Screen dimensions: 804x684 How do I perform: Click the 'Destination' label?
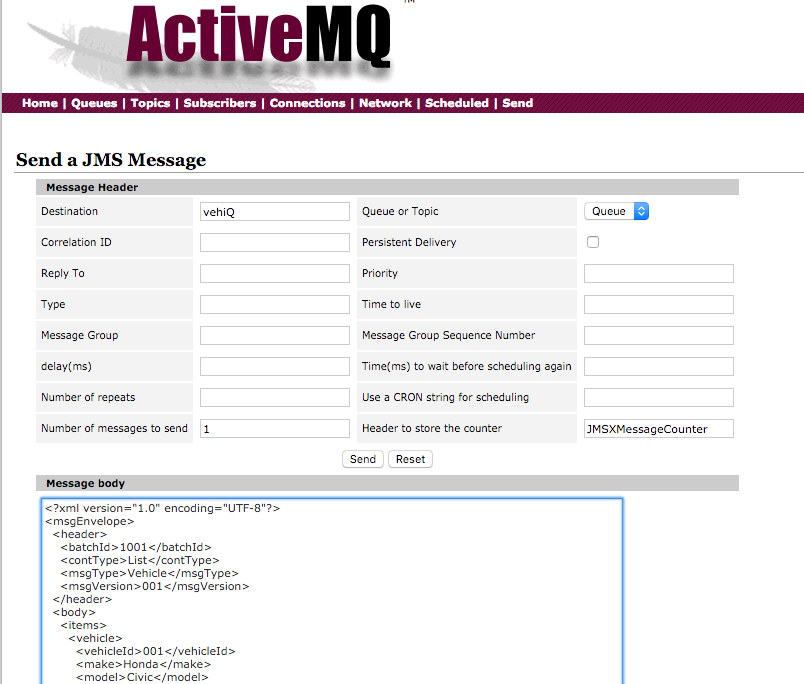(69, 211)
